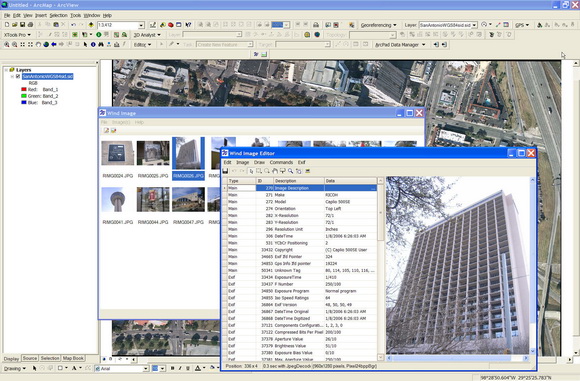Select the Make row with RICOH value
580x381 pixels.
pyautogui.click(x=301, y=195)
